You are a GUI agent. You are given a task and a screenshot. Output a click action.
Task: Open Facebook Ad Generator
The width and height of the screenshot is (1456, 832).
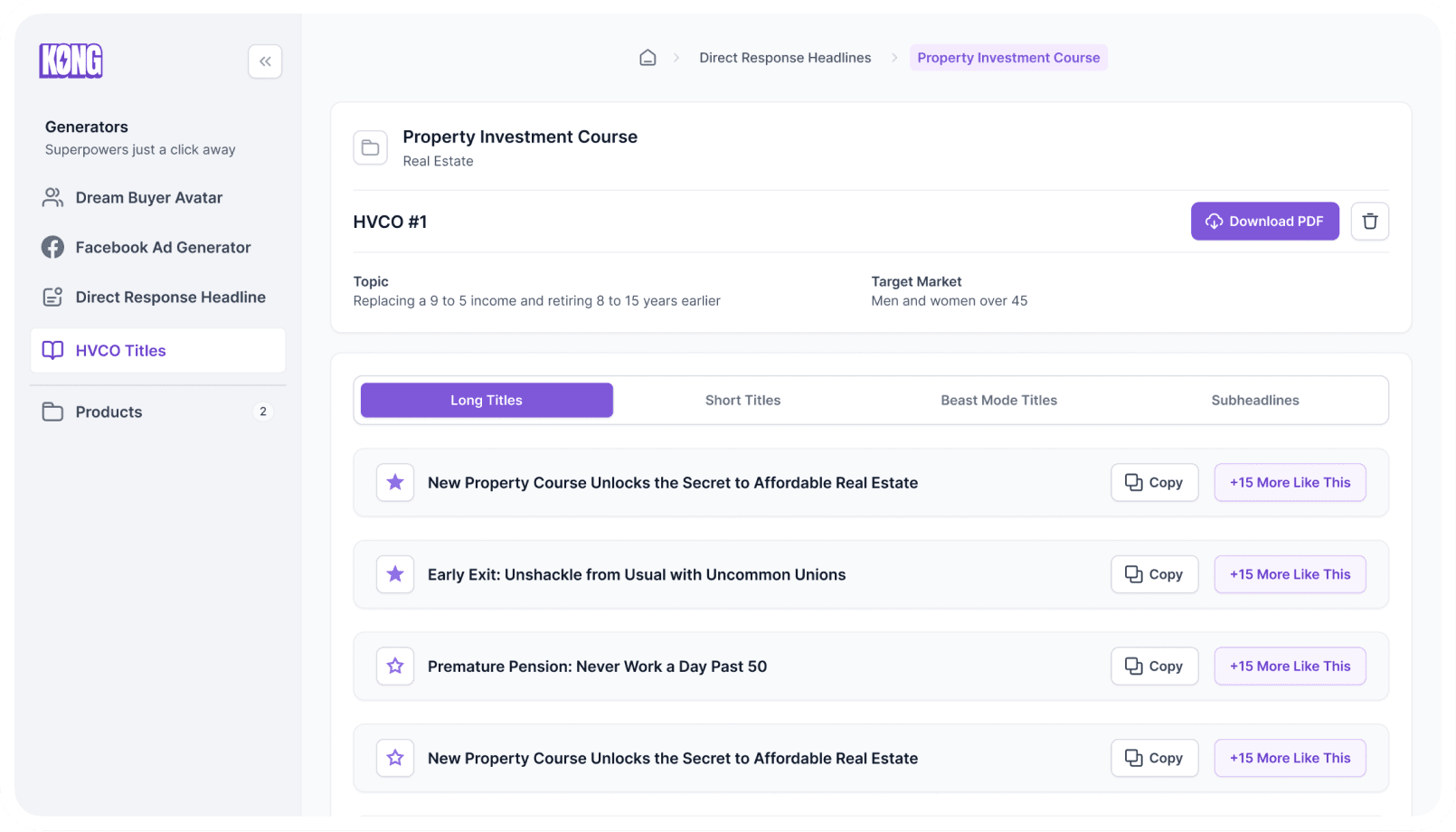point(163,248)
